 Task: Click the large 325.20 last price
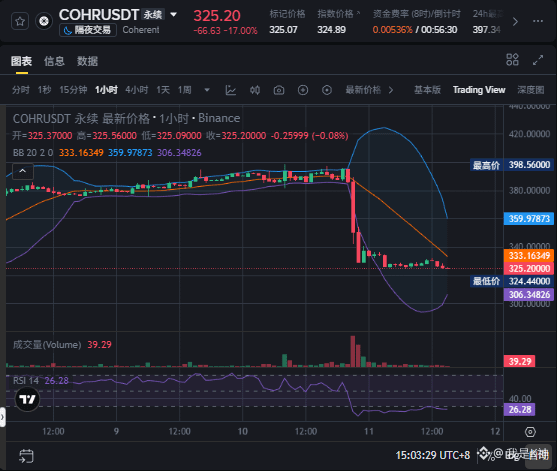[x=217, y=16]
